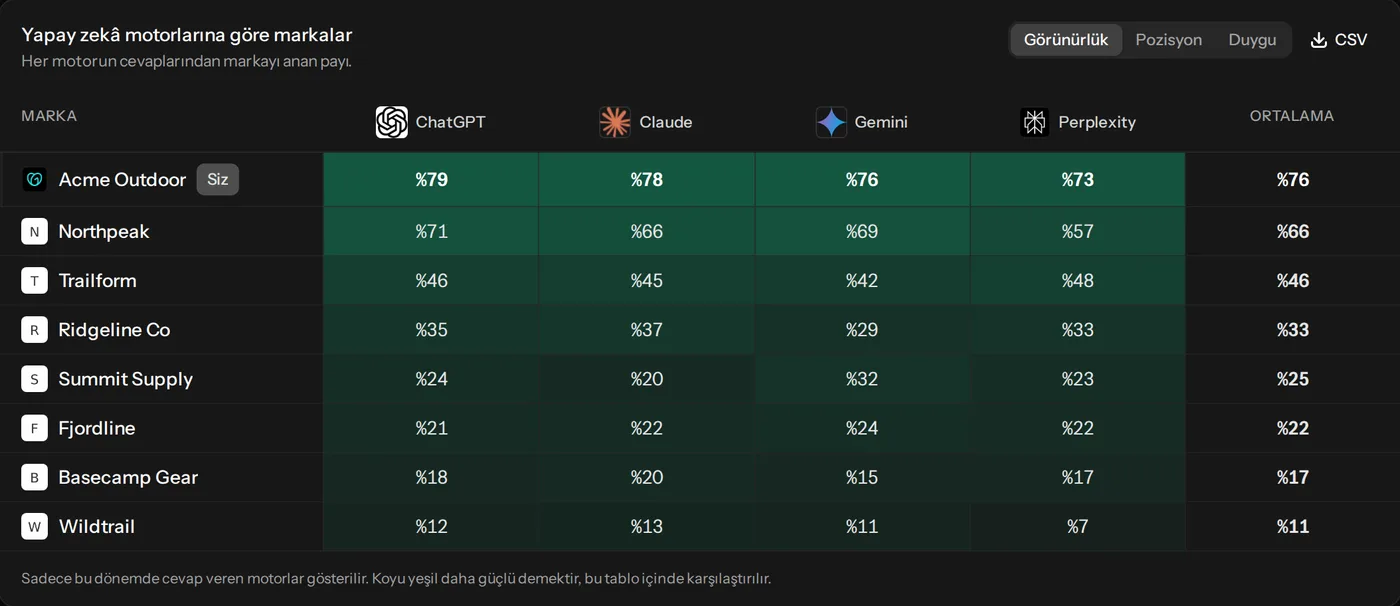This screenshot has height=606, width=1400.
Task: Click Trailform's Claude cell %45
Action: (x=647, y=280)
